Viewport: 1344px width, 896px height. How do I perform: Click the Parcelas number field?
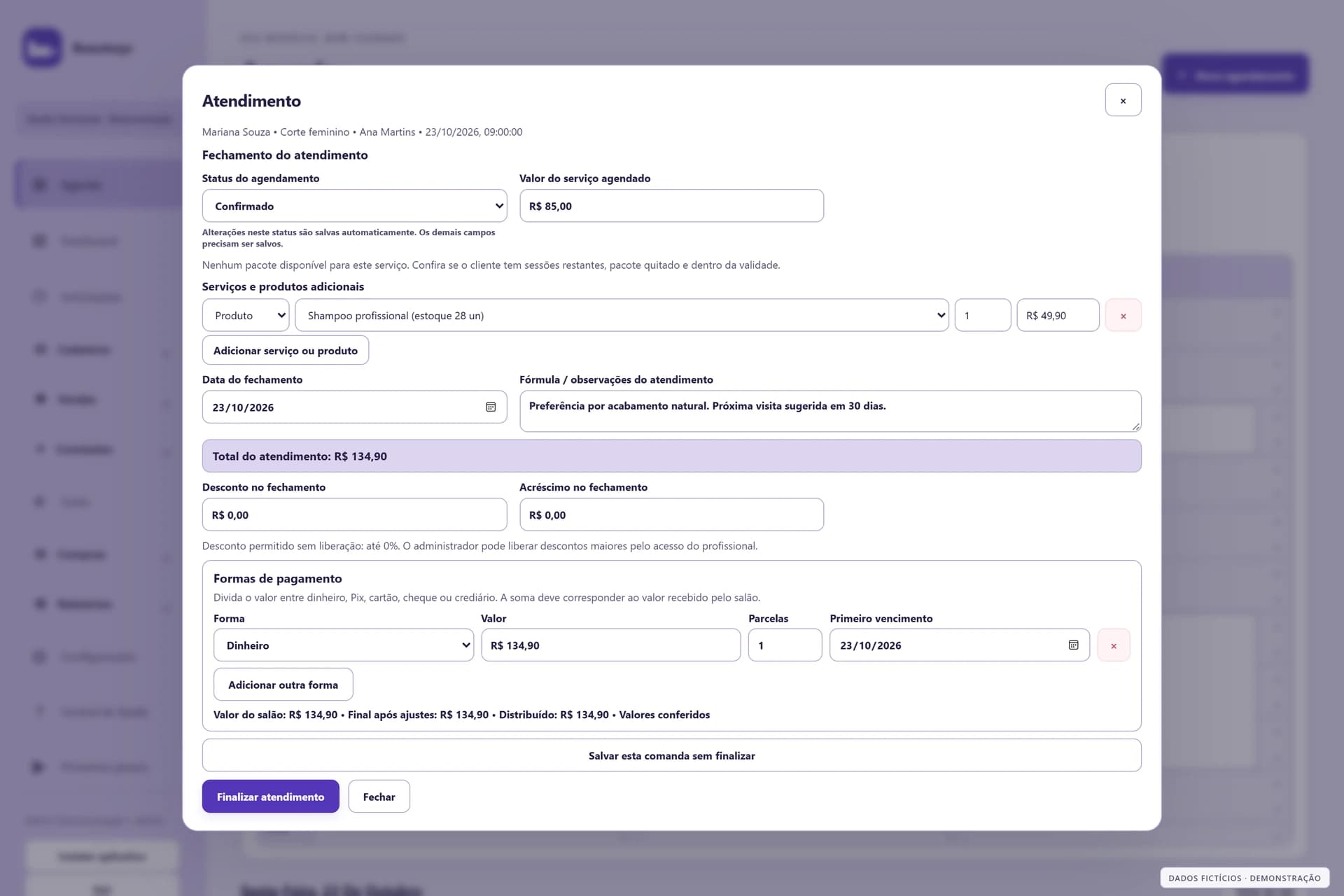click(x=785, y=645)
